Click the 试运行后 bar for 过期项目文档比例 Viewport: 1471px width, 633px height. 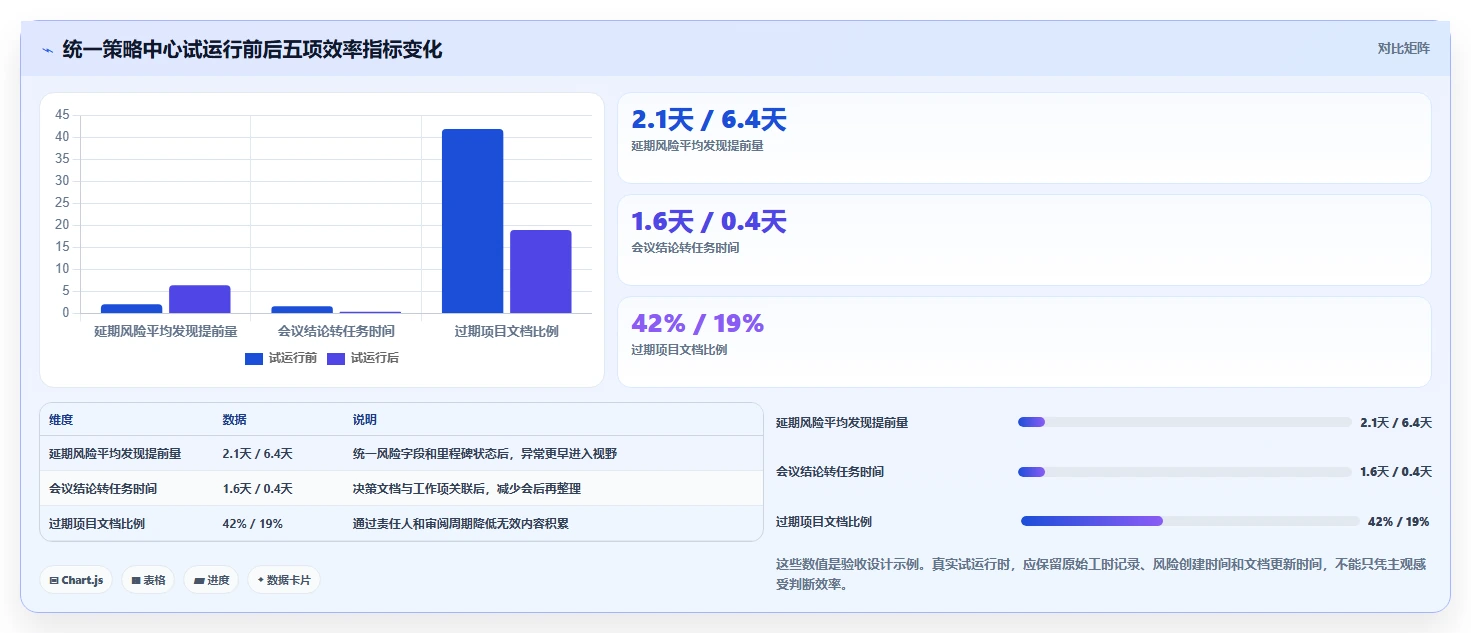point(541,272)
